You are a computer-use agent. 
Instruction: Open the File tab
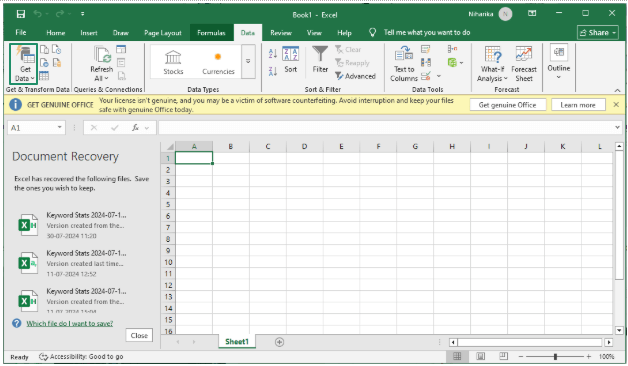[x=20, y=32]
